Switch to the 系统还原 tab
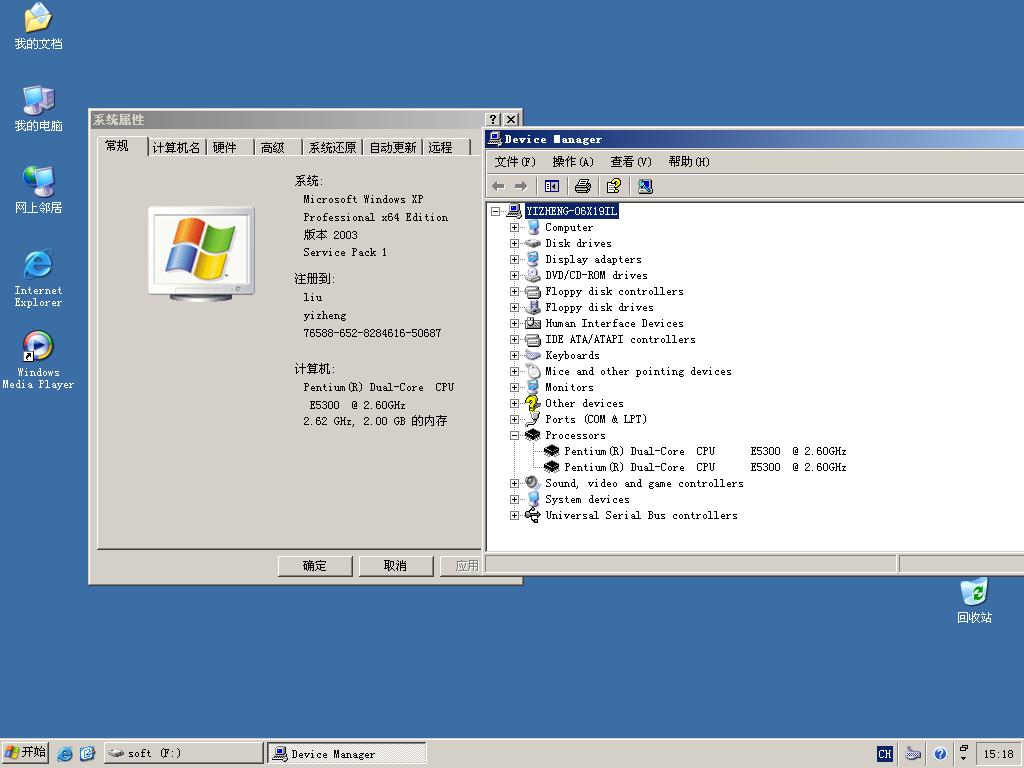This screenshot has width=1024, height=768. point(332,148)
